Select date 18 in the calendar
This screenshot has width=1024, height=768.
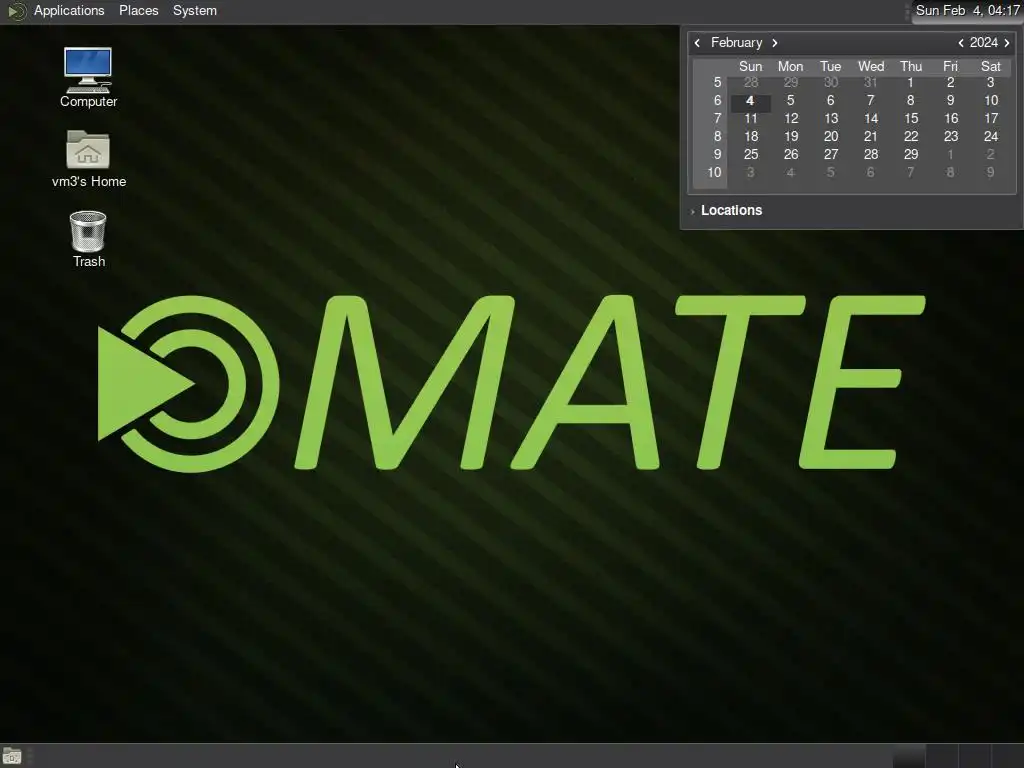pos(750,136)
